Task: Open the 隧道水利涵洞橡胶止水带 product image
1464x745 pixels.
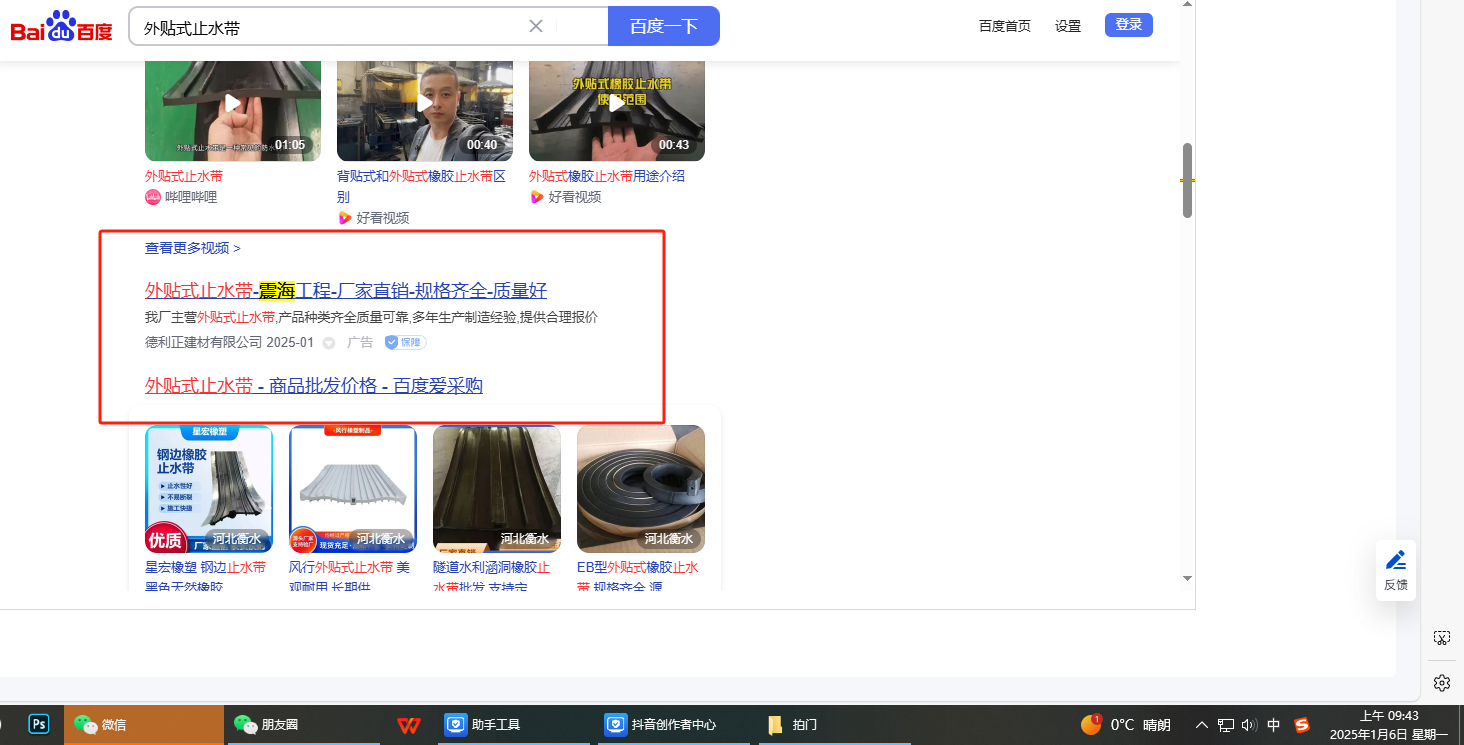Action: (x=497, y=489)
